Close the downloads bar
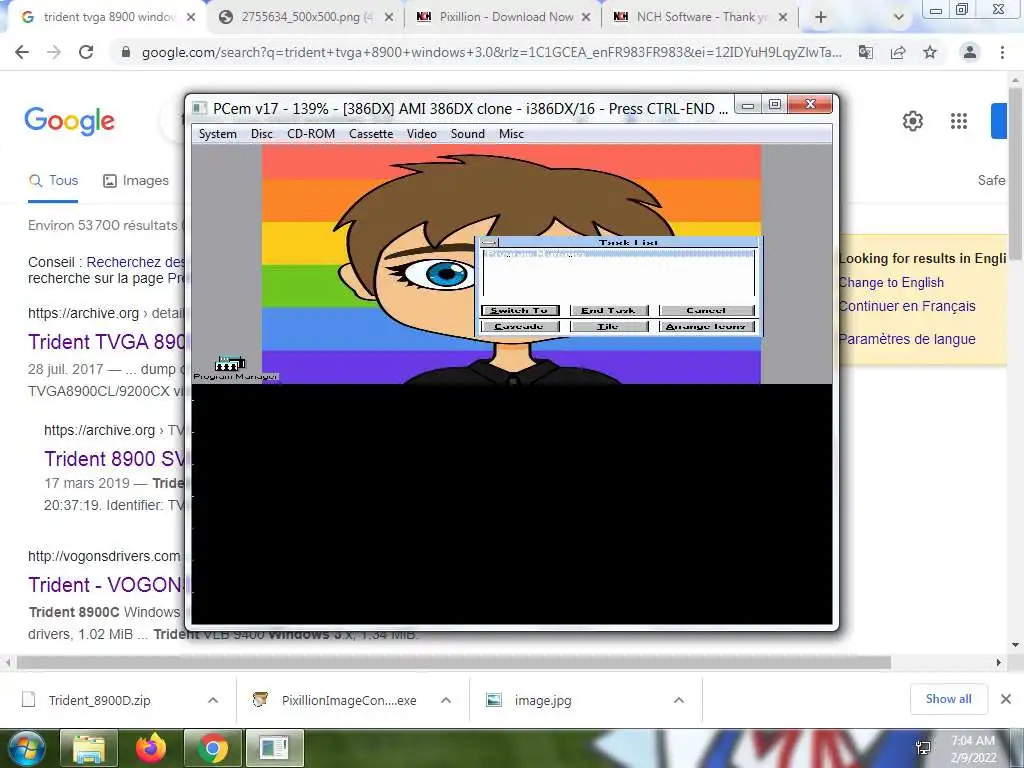The image size is (1024, 768). pyautogui.click(x=1006, y=699)
